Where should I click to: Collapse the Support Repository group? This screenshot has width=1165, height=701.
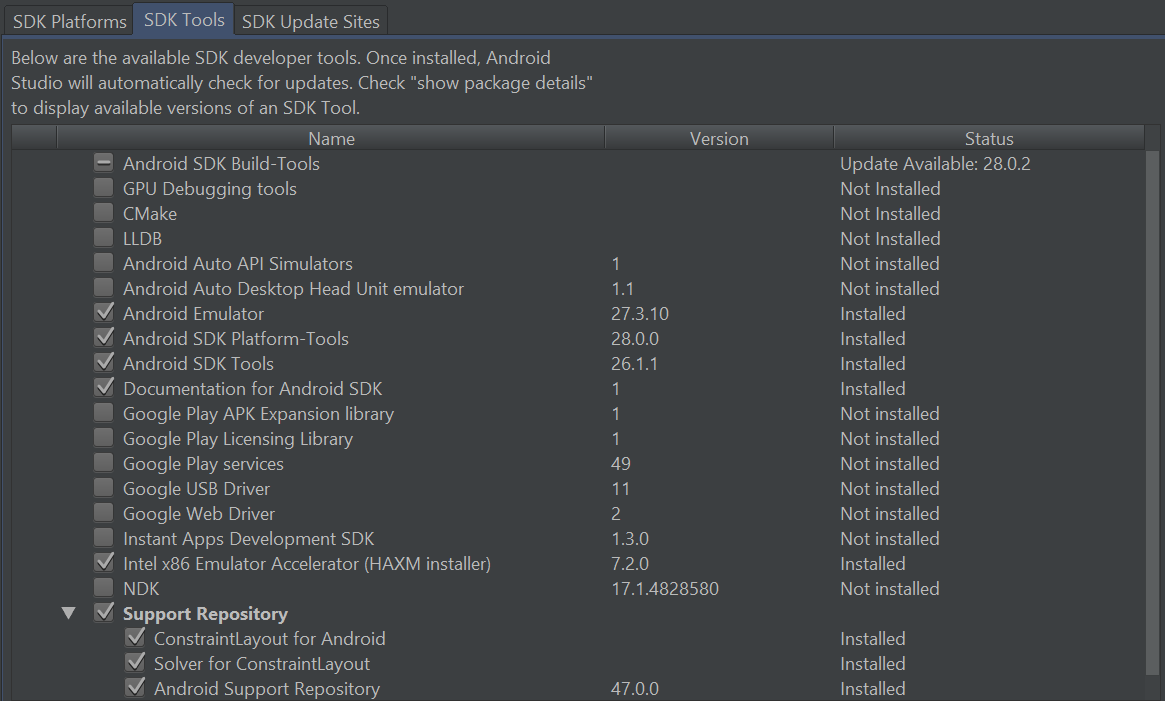click(x=68, y=613)
